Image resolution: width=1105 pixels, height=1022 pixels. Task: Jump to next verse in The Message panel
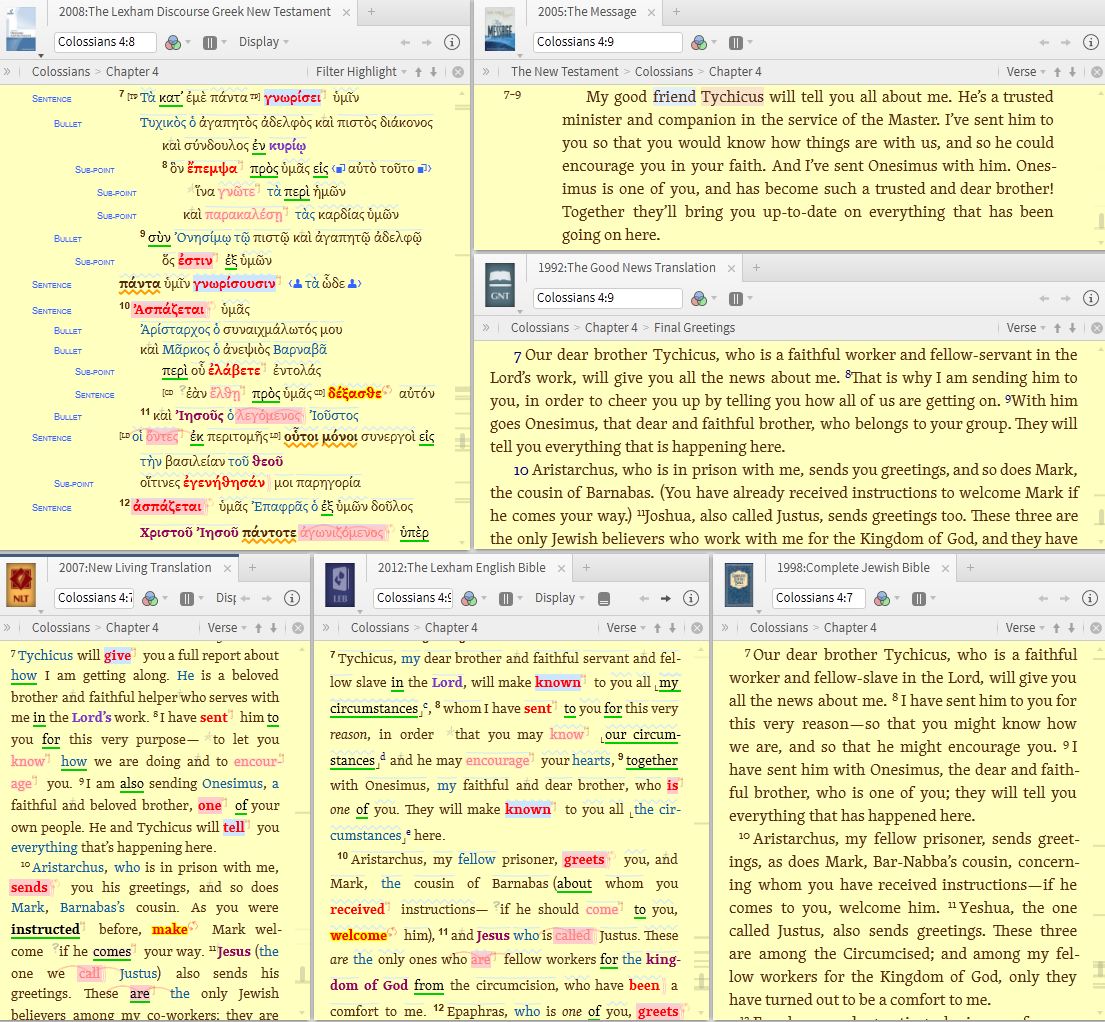coord(1072,72)
